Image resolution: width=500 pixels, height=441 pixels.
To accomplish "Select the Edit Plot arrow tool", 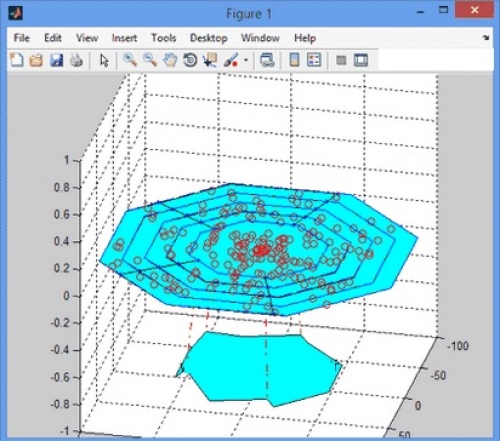I will [x=104, y=61].
